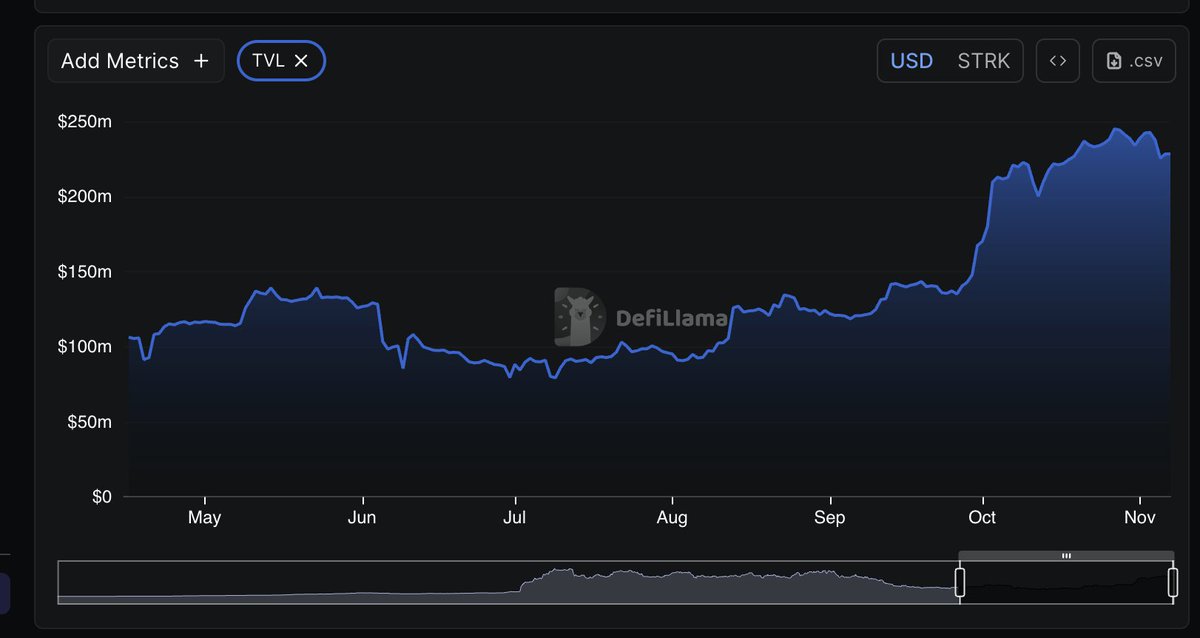Viewport: 1200px width, 638px height.
Task: Click the $200m y-axis label
Action: (85, 197)
